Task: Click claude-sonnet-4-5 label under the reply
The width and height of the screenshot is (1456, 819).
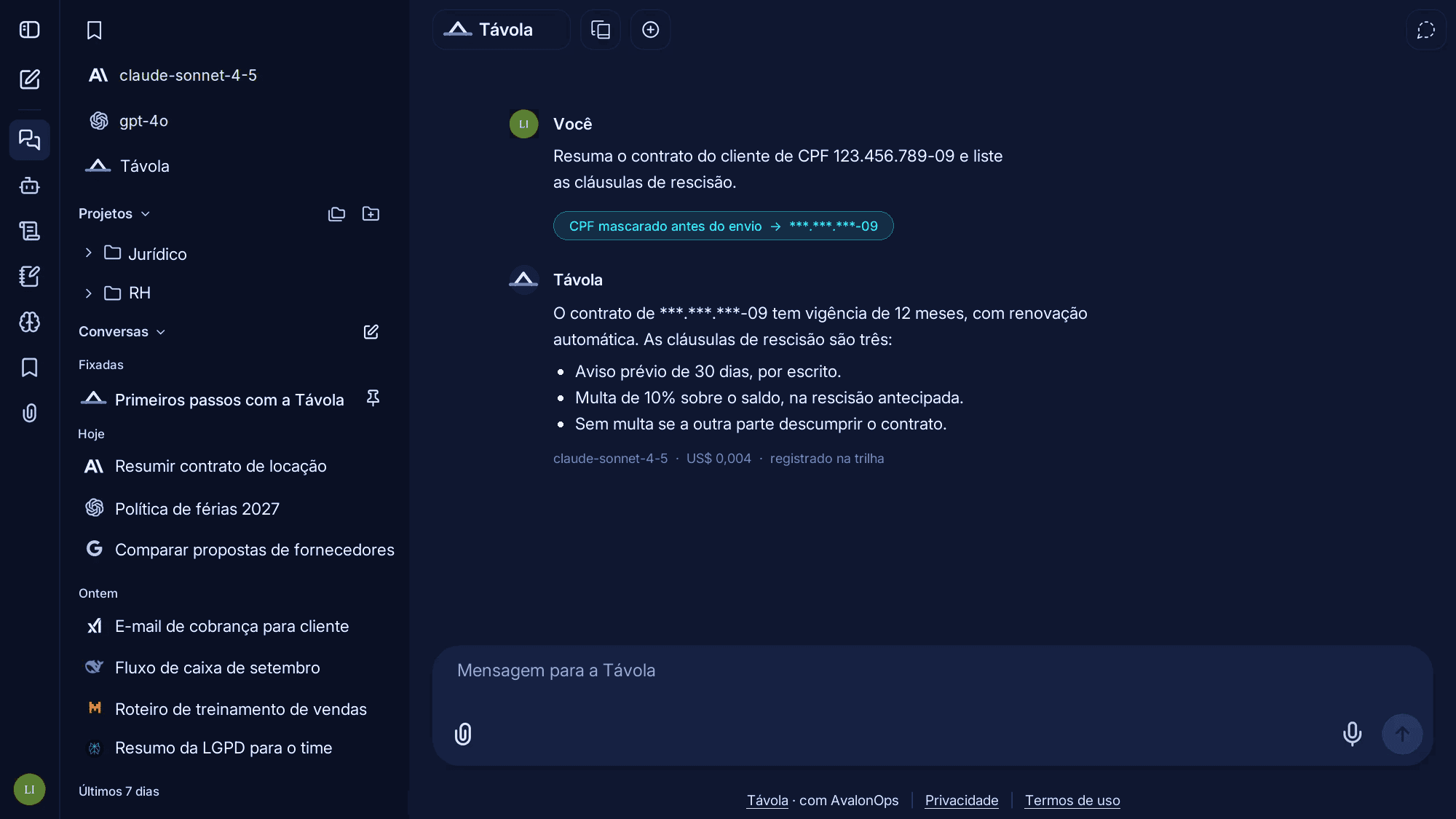Action: coord(610,459)
